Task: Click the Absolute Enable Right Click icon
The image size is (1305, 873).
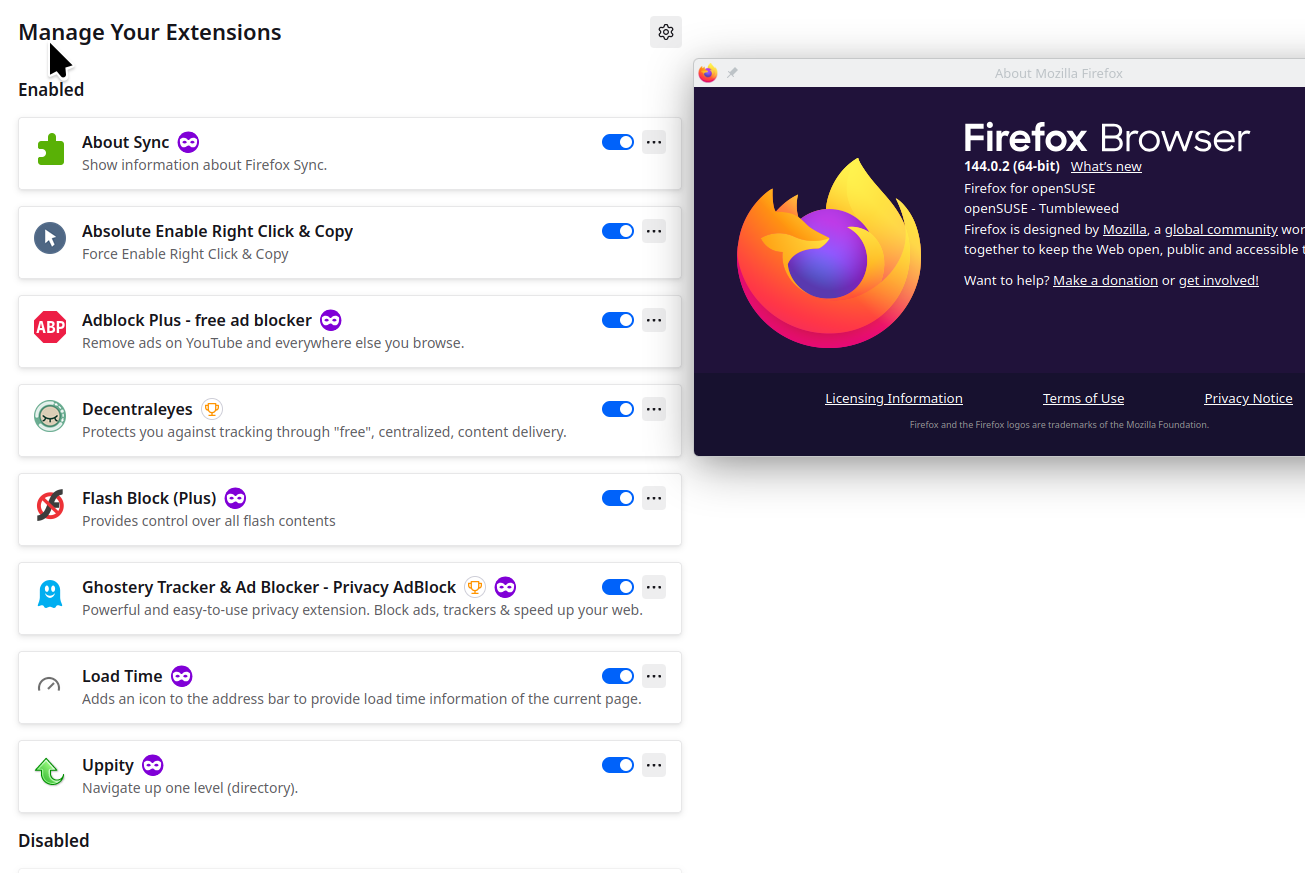Action: click(x=50, y=238)
